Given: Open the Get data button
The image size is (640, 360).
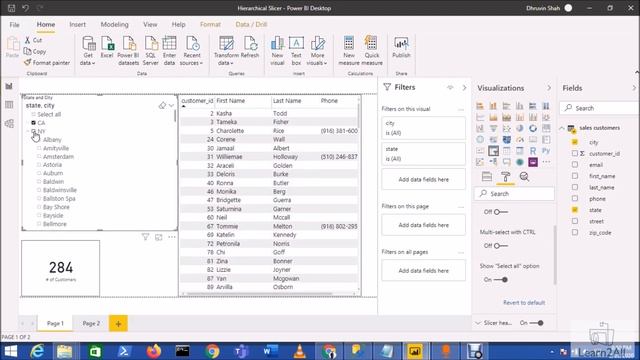Looking at the screenshot, I should point(88,51).
